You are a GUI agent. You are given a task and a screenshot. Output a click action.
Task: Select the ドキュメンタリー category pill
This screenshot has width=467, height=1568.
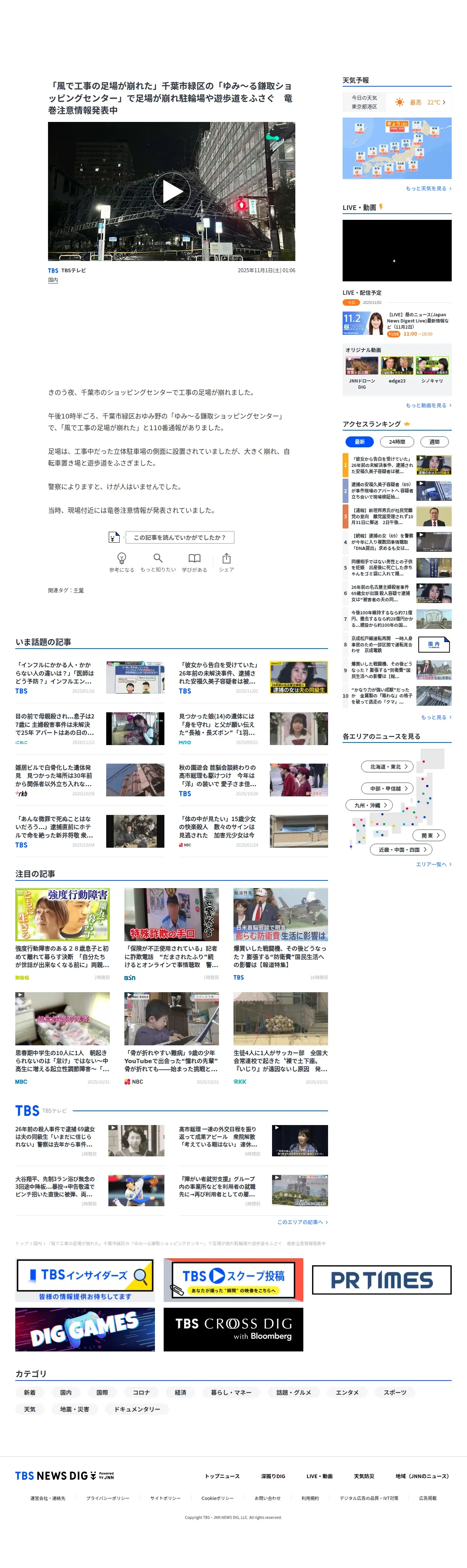137,1410
